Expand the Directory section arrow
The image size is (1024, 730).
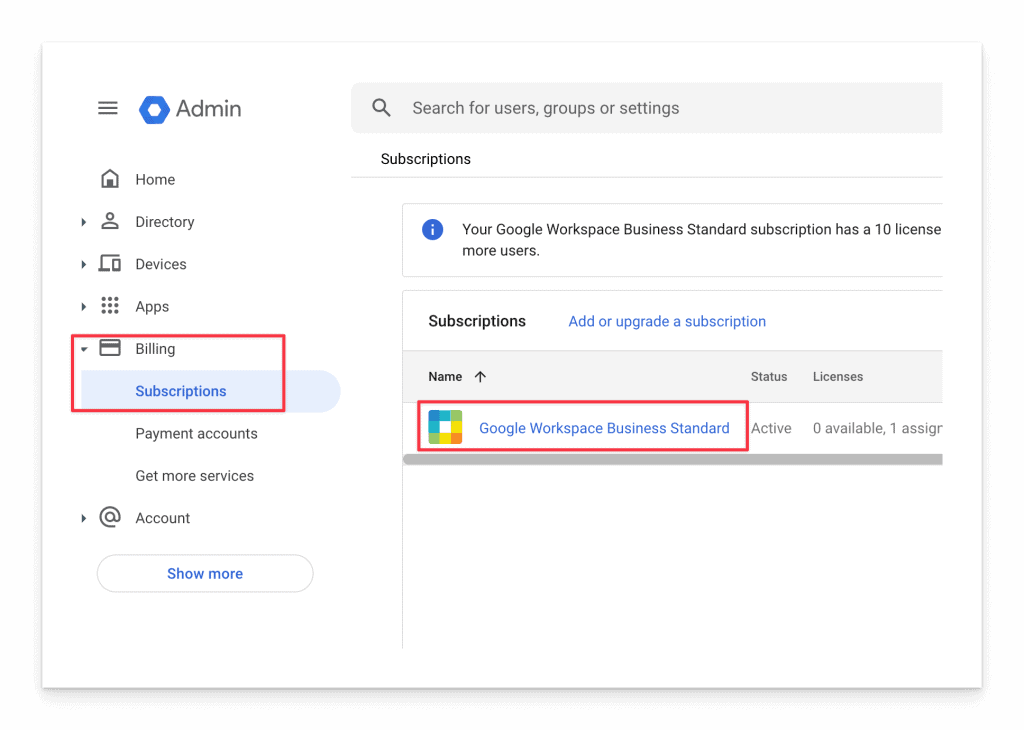pyautogui.click(x=84, y=222)
